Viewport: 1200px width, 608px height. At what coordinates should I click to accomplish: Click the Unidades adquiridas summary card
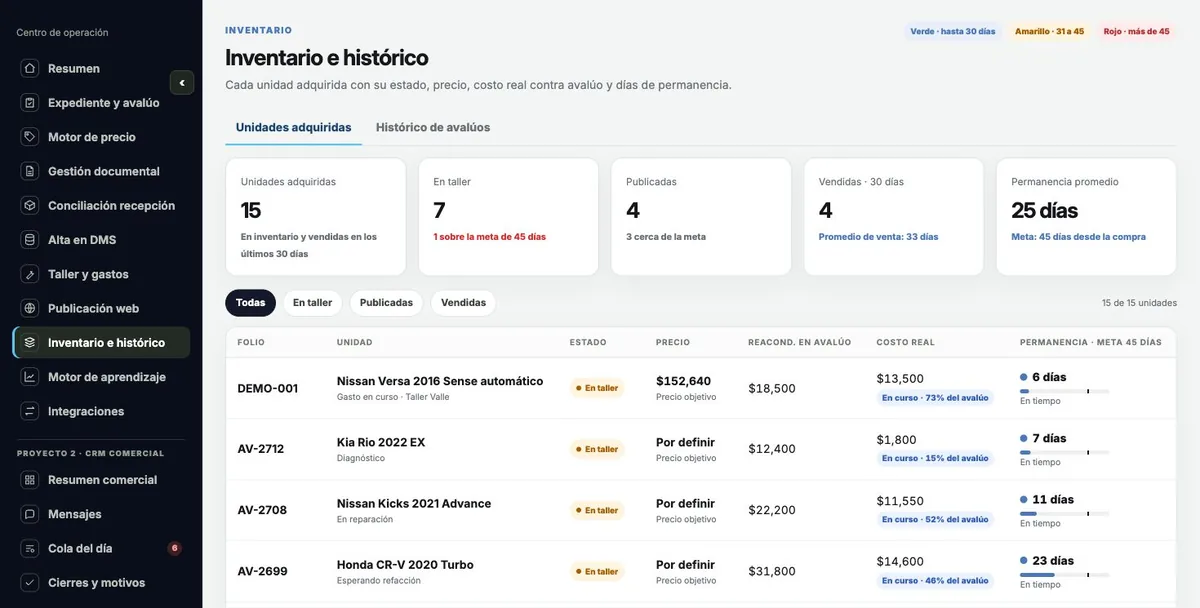[316, 217]
